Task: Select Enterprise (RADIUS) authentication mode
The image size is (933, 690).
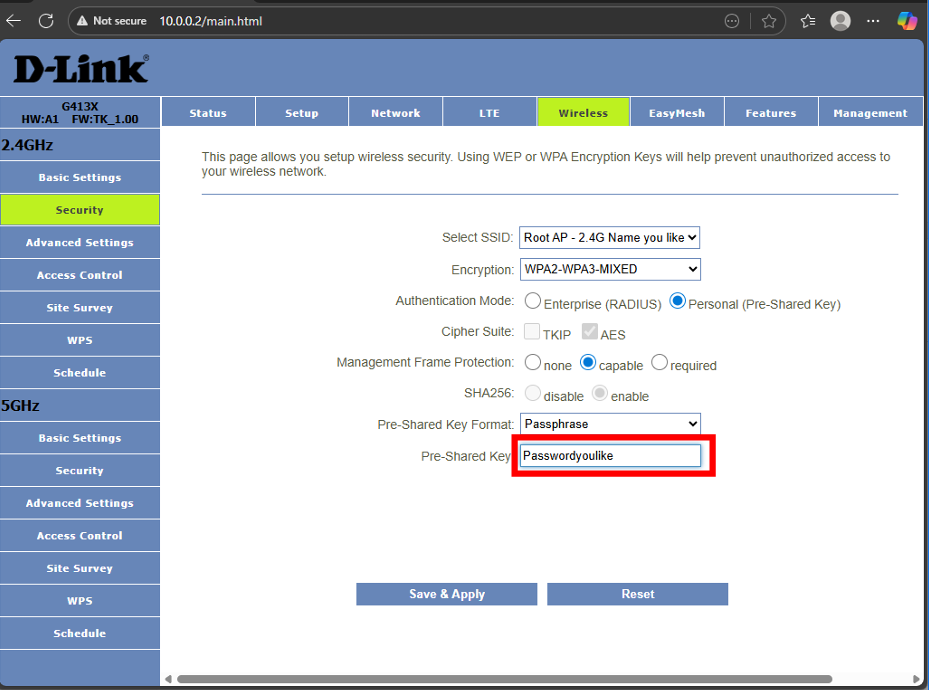Action: click(533, 302)
